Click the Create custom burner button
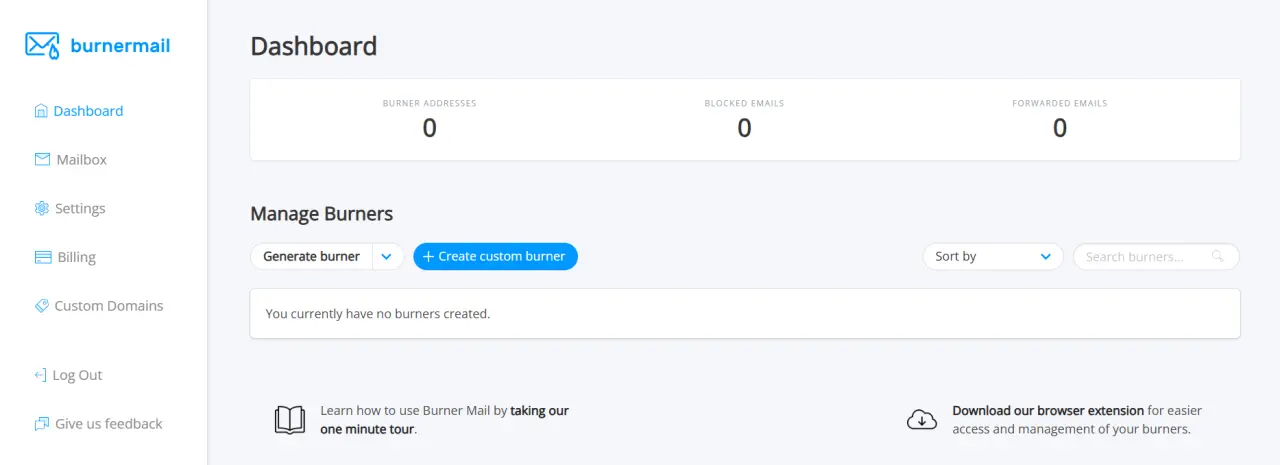Screen dimensions: 1280x465 pos(495,256)
